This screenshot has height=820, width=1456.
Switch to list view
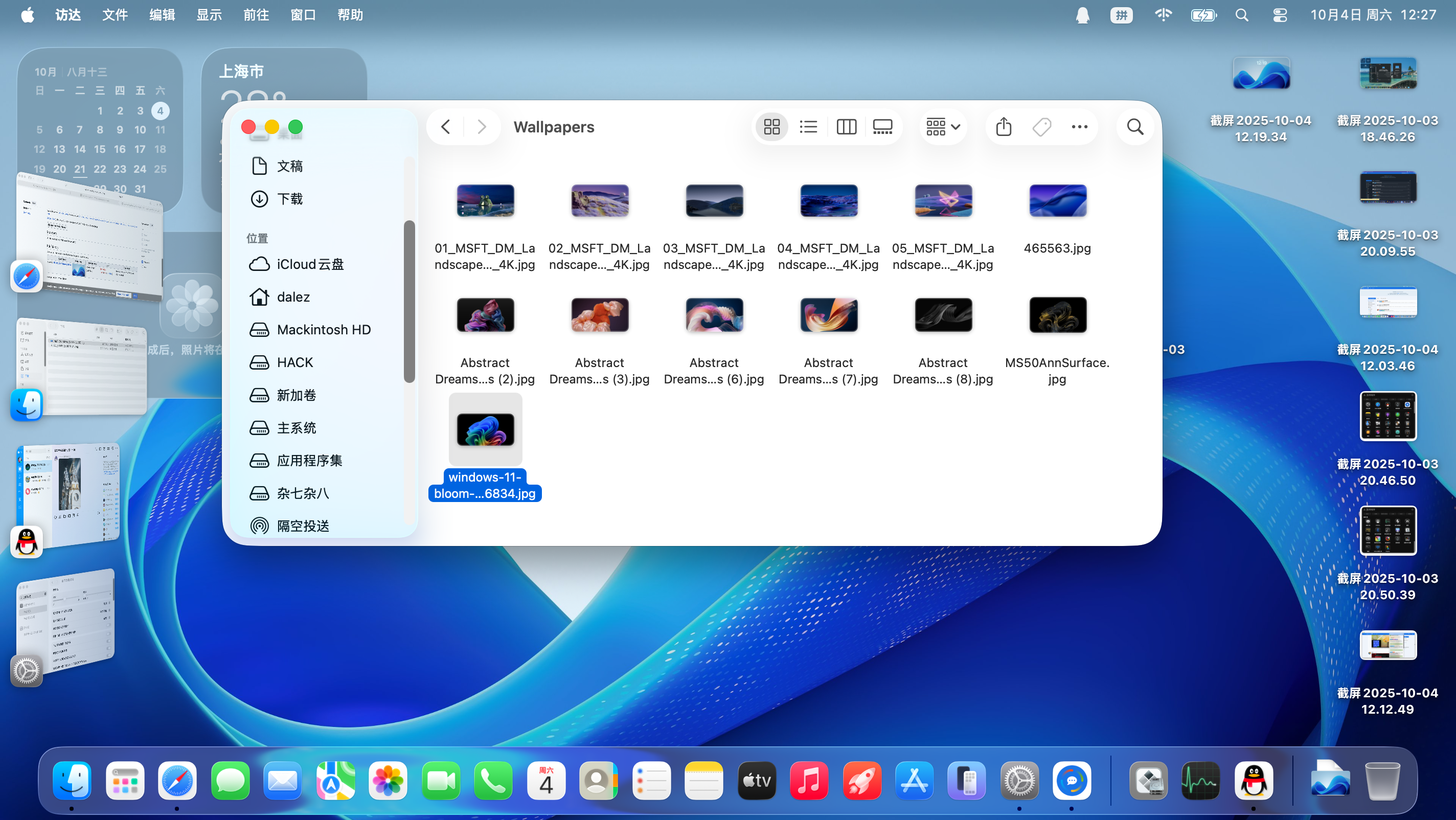click(808, 127)
